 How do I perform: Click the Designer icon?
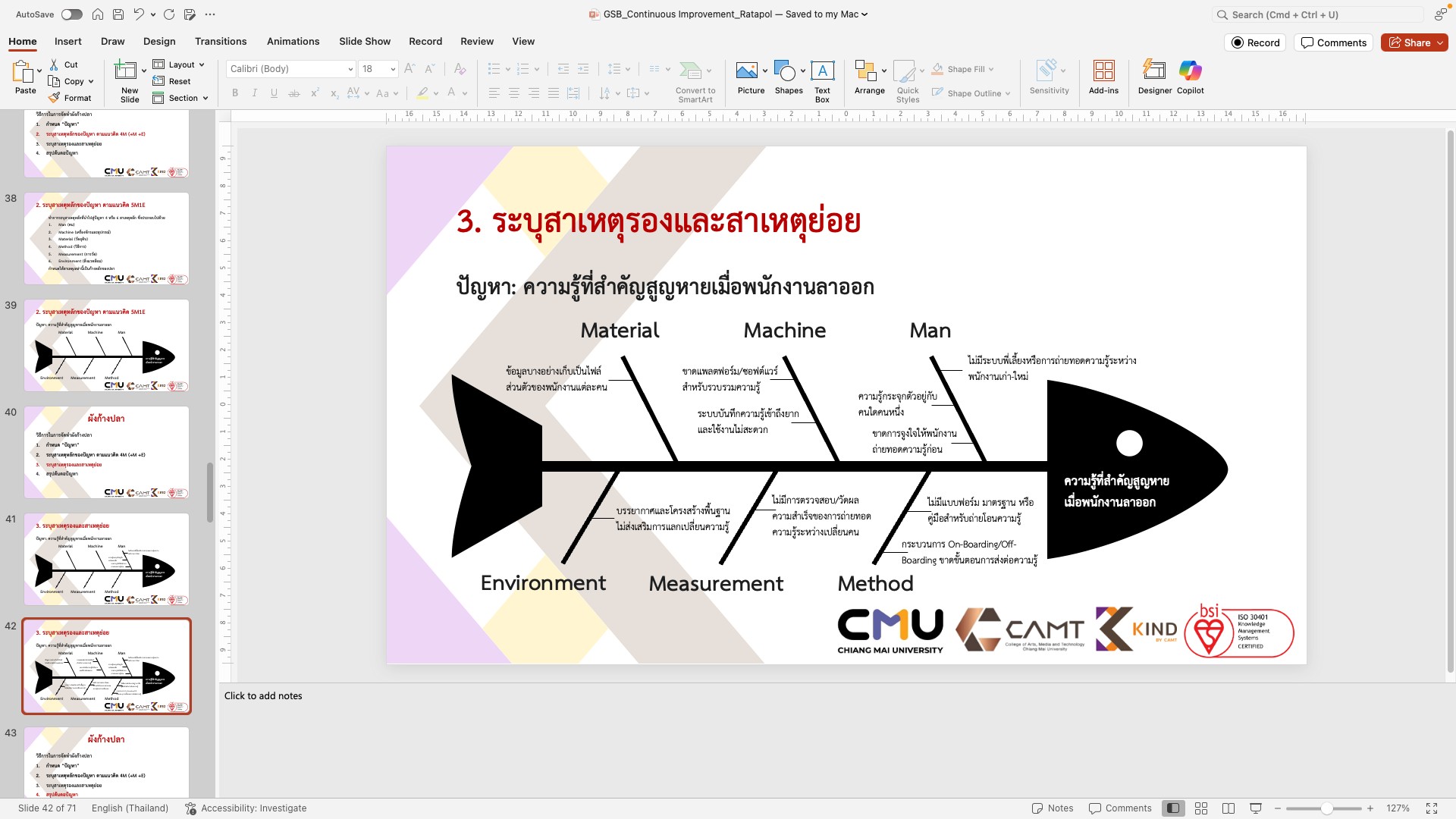pos(1154,72)
